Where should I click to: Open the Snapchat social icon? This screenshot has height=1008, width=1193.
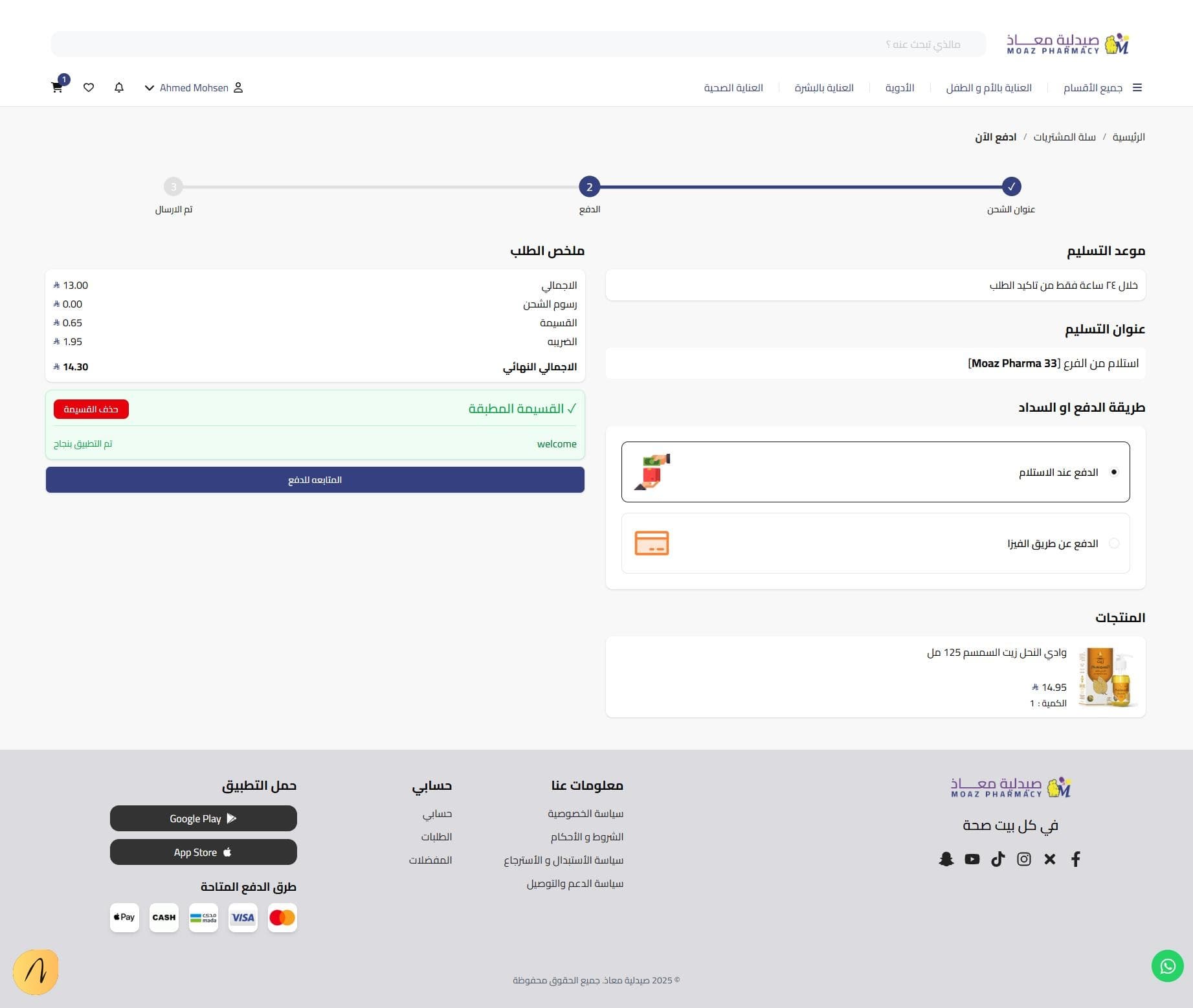pos(946,859)
